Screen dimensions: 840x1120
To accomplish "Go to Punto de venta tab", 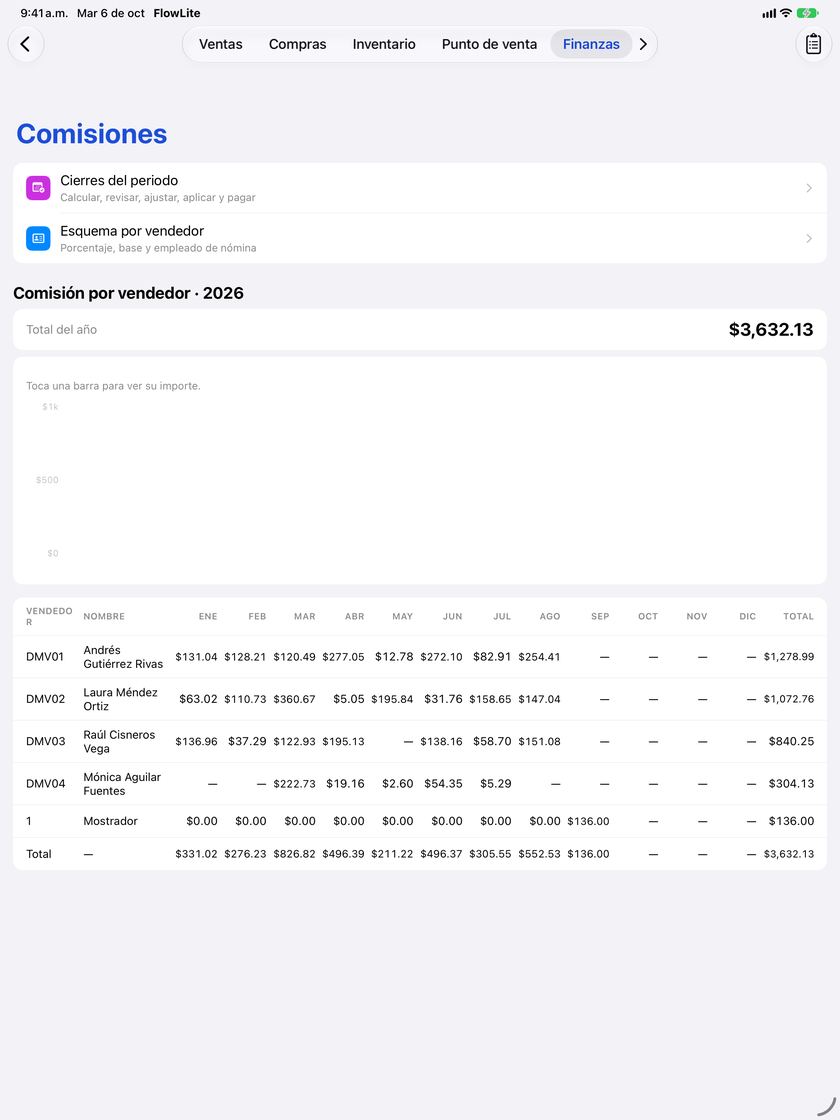I will coord(489,44).
